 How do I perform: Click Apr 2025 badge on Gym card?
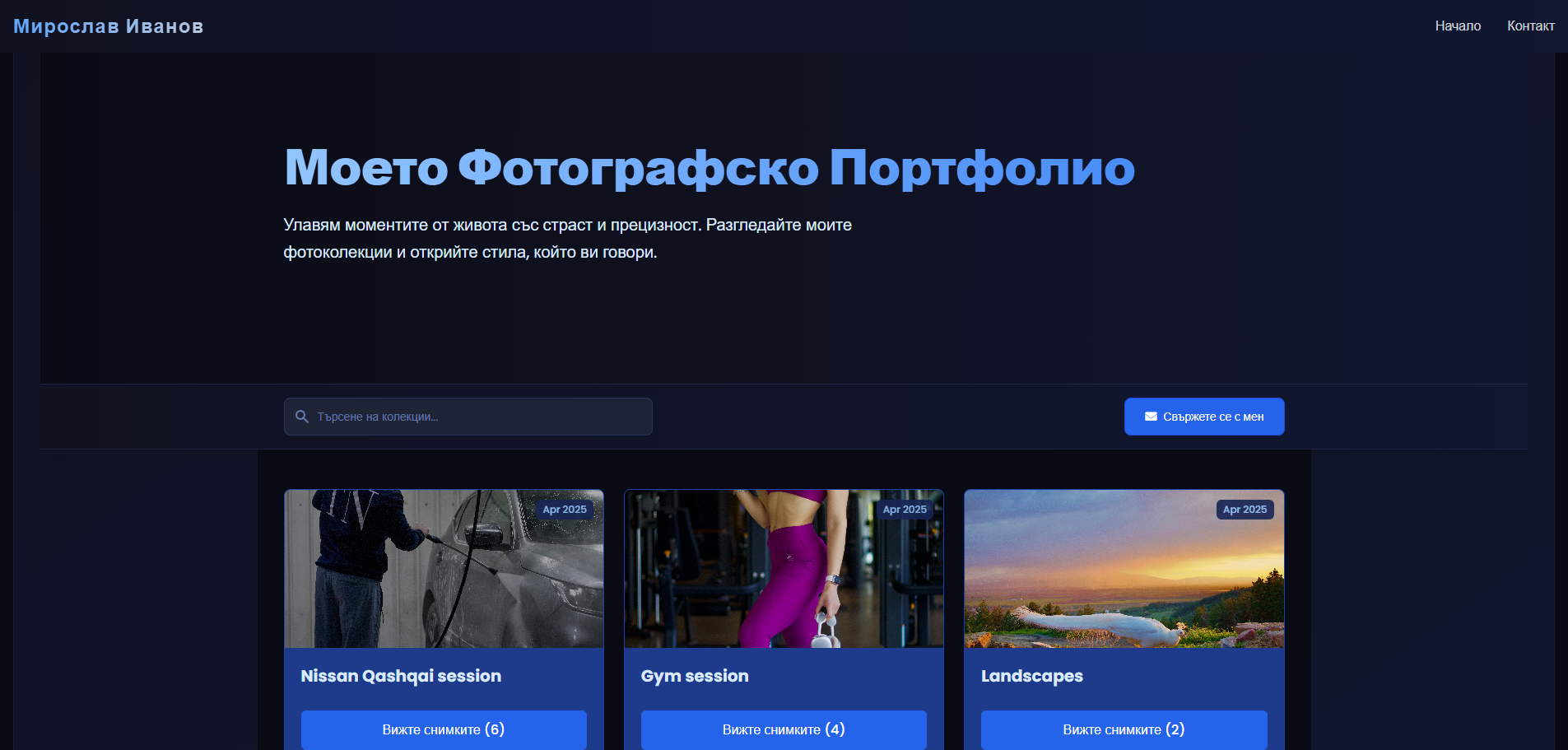[x=905, y=510]
